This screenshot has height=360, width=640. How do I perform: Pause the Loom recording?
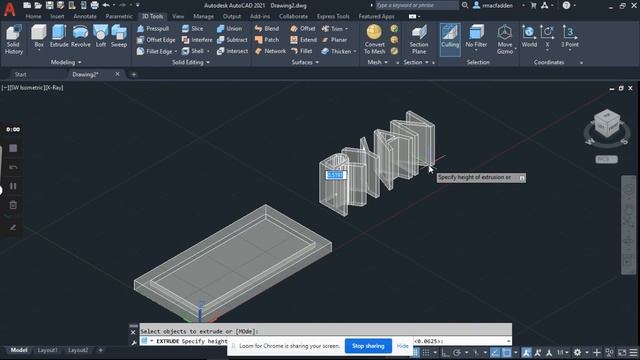pyautogui.click(x=13, y=186)
